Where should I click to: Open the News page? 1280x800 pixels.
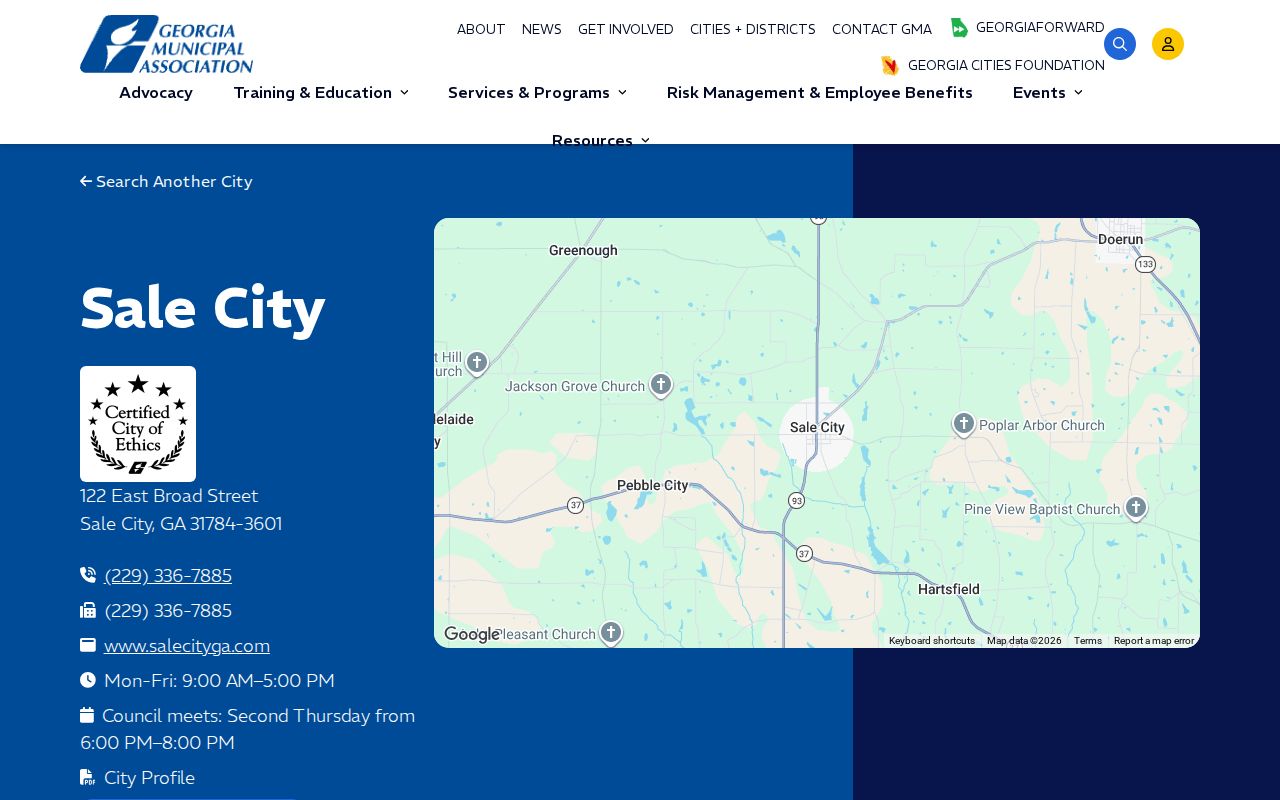click(542, 30)
